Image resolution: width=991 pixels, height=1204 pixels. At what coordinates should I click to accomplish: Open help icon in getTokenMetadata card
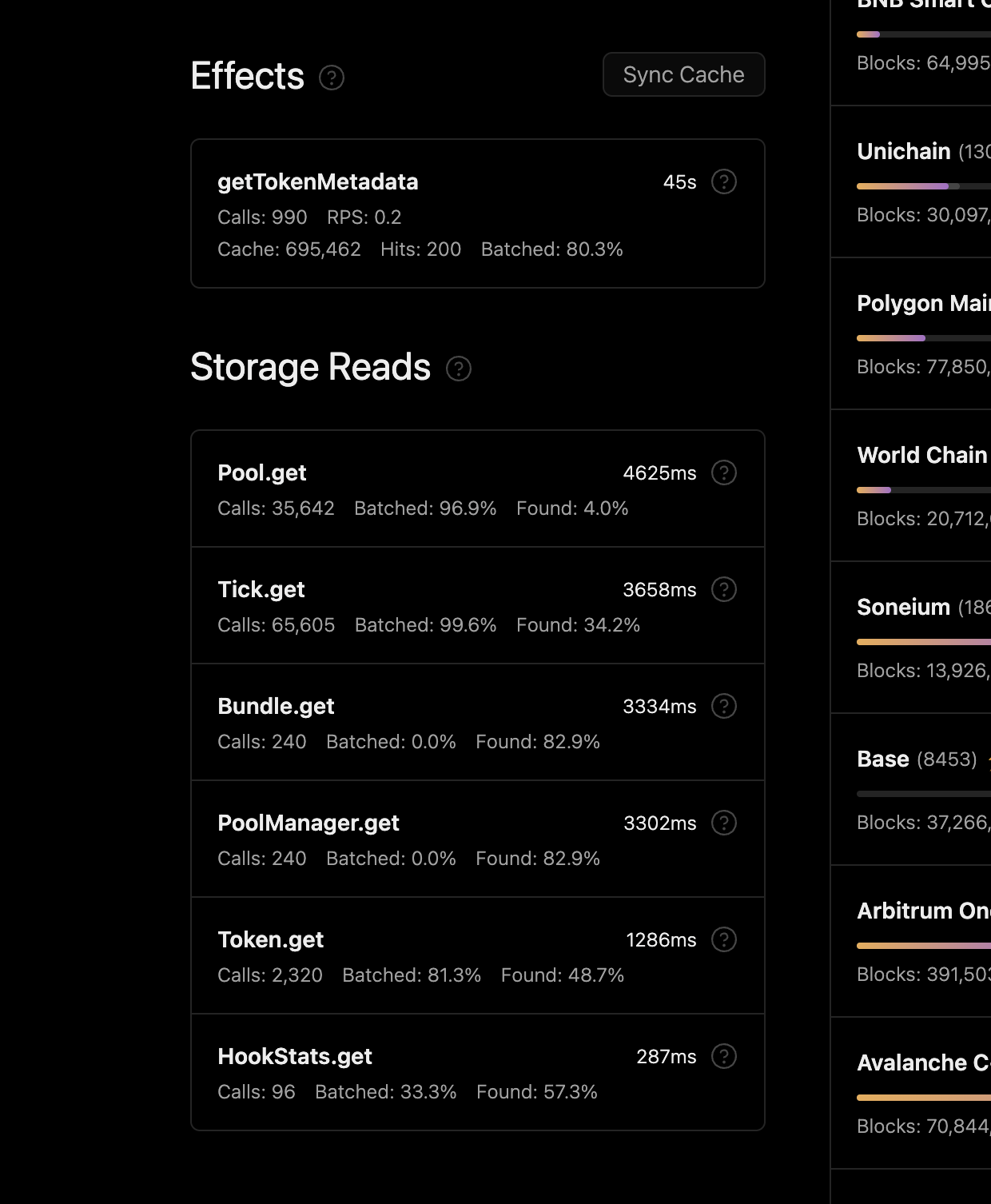tap(724, 181)
